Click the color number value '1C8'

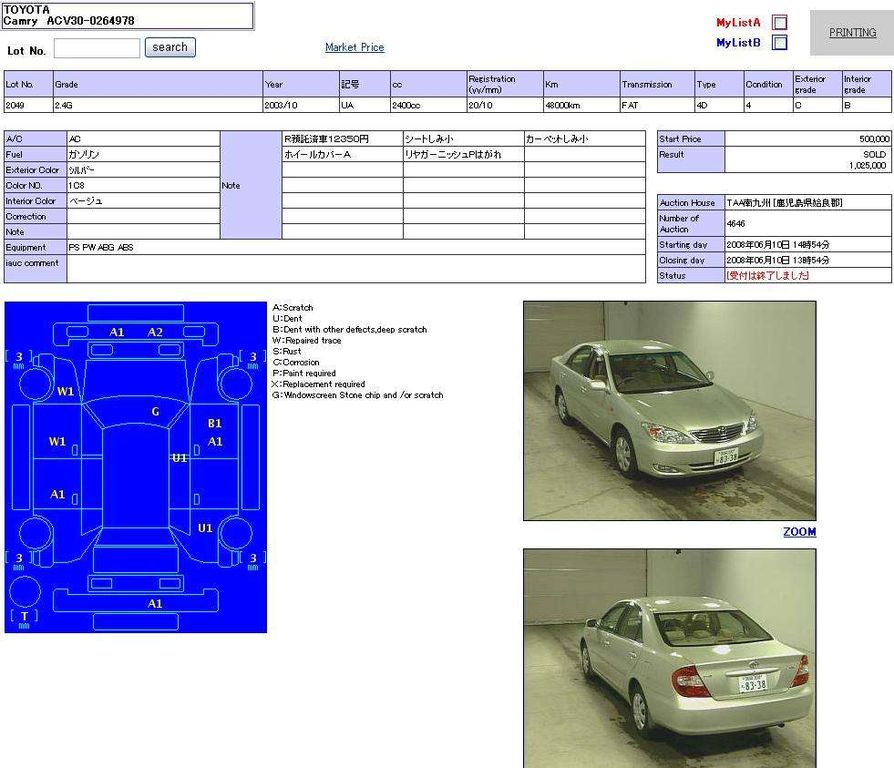pos(76,185)
